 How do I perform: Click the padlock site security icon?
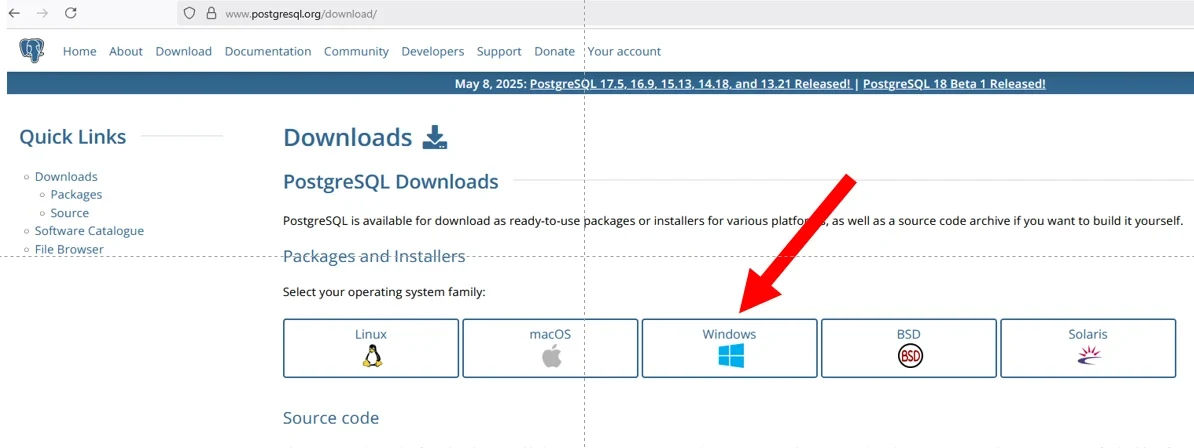pyautogui.click(x=212, y=14)
